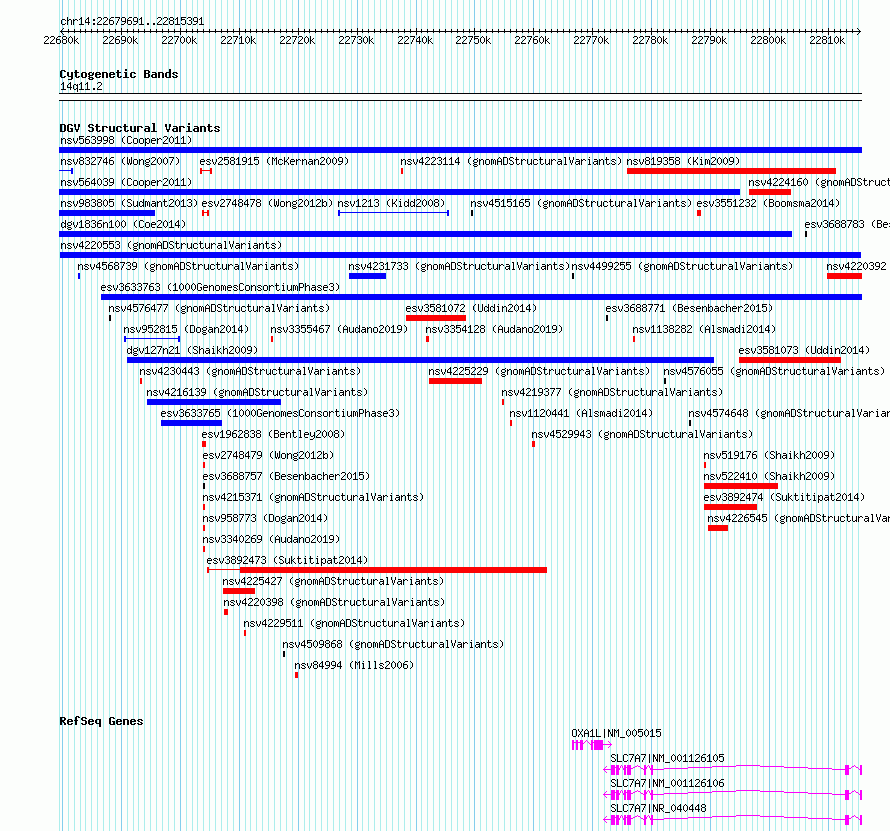This screenshot has height=831, width=890.
Task: Click nsv832746 (Wong2007) variant label
Action: (x=120, y=161)
